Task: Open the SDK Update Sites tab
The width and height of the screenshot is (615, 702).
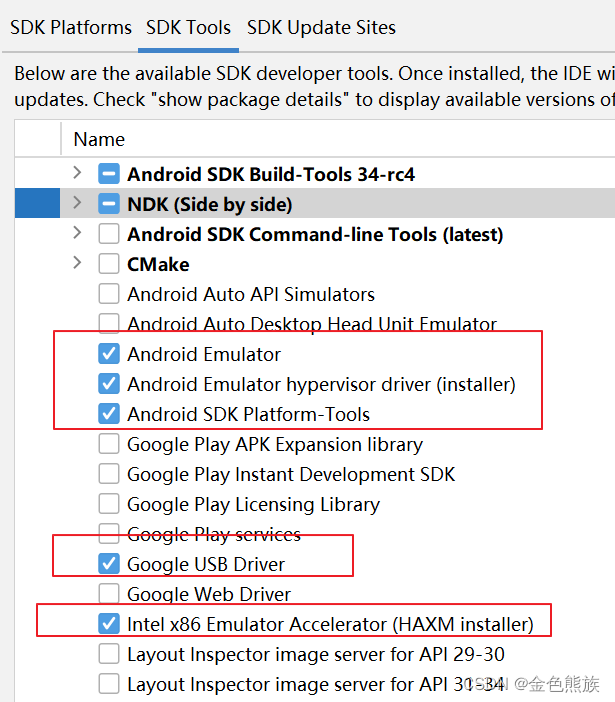Action: pyautogui.click(x=321, y=28)
